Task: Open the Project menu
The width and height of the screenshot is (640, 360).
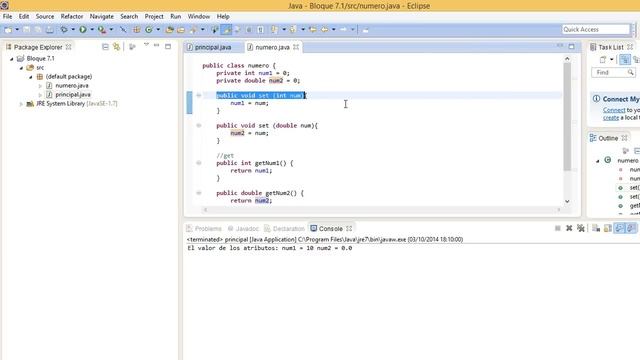Action: pos(154,16)
